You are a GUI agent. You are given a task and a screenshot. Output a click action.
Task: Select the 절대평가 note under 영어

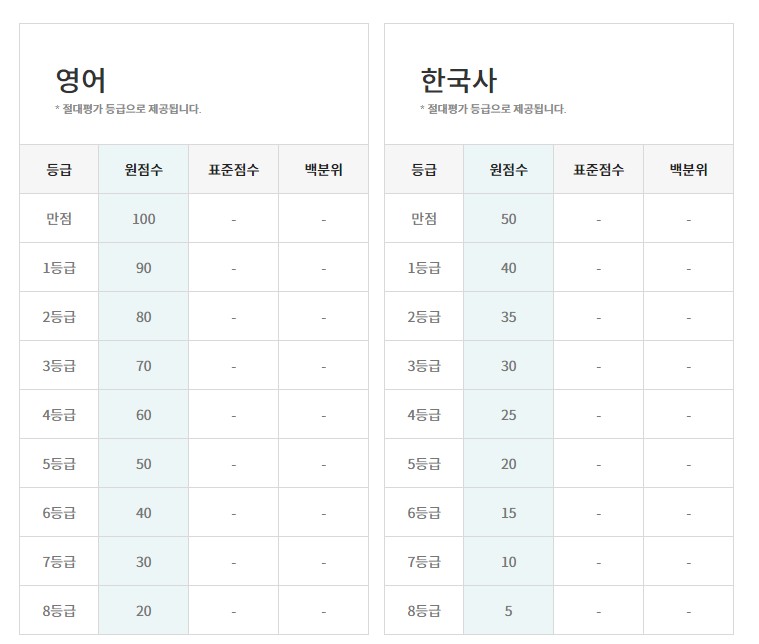tap(128, 109)
